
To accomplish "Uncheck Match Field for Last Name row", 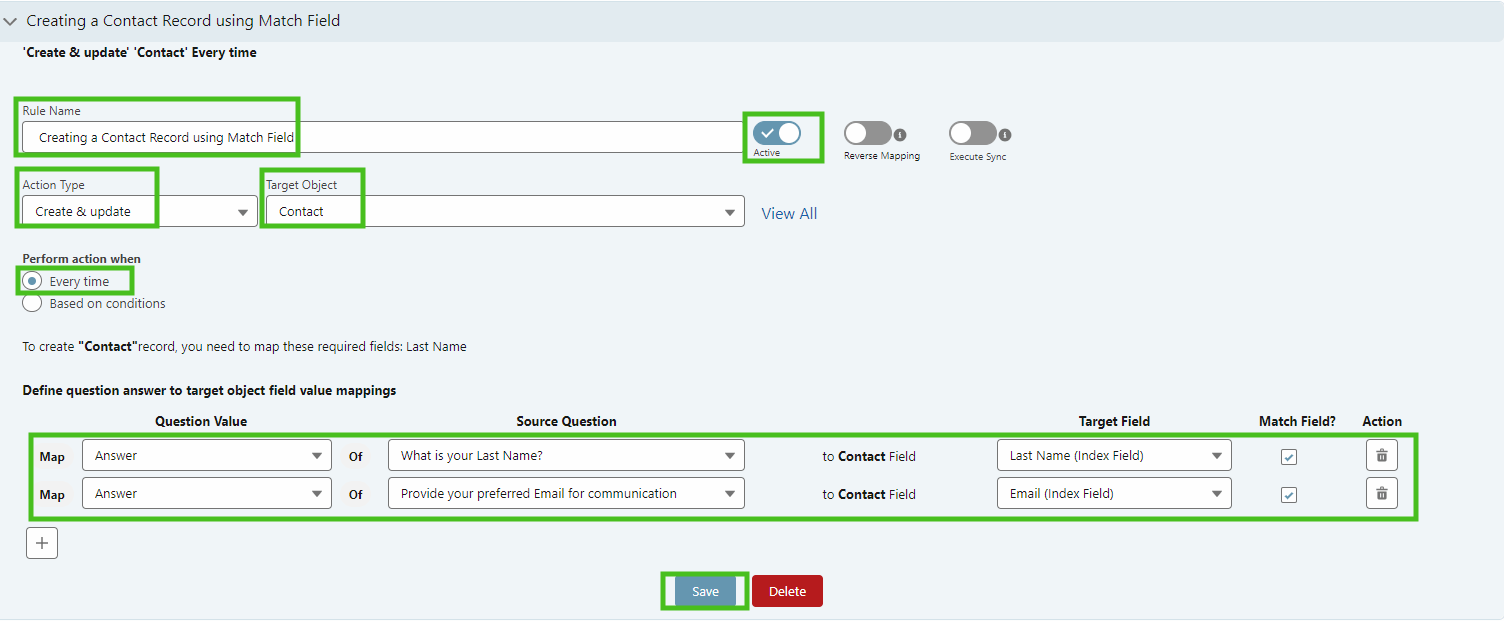I will 1289,457.
